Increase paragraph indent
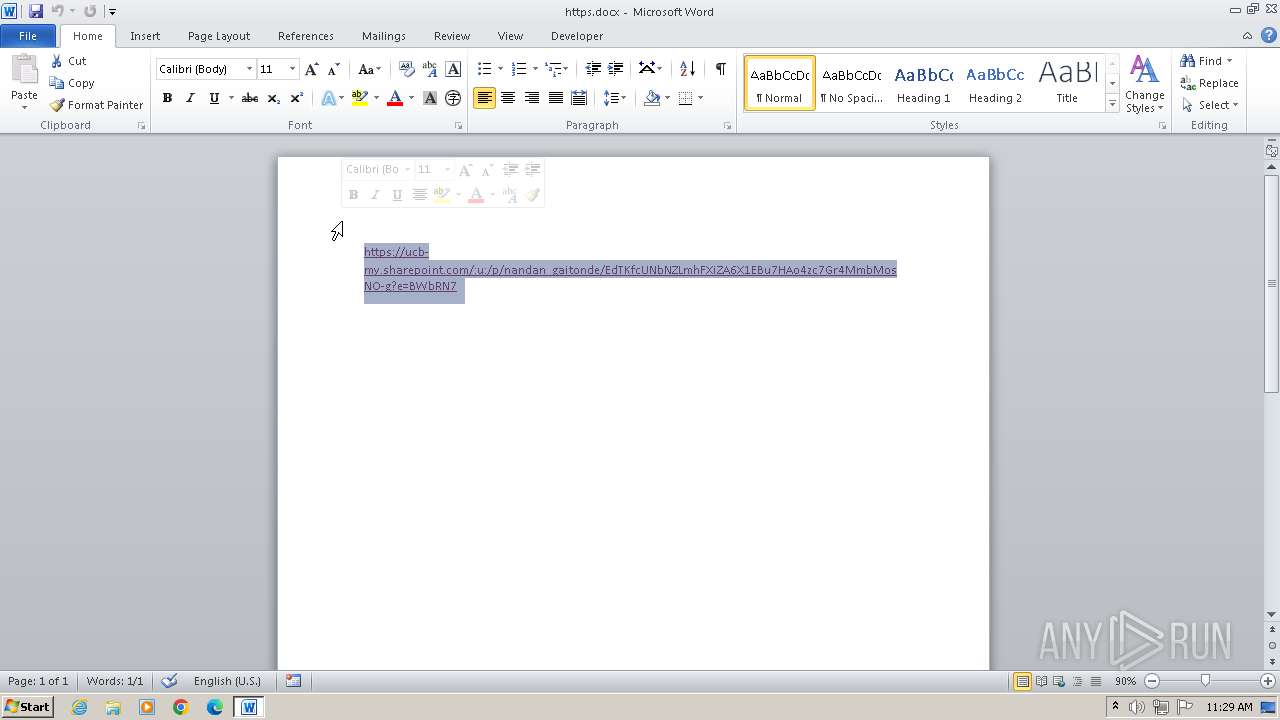Image resolution: width=1280 pixels, height=720 pixels. (x=616, y=69)
